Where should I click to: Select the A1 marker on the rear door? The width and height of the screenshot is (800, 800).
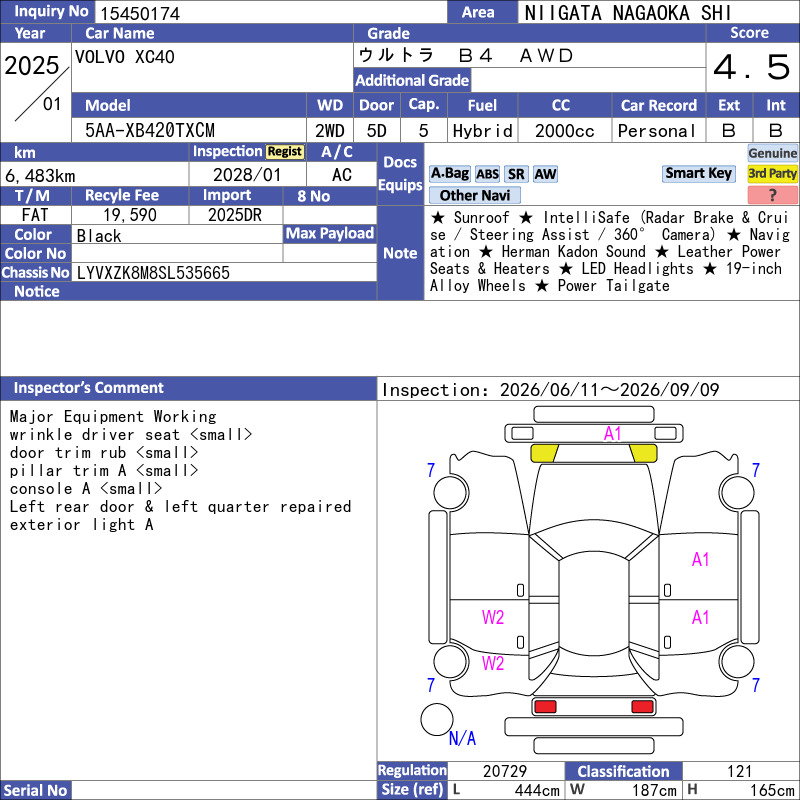coord(701,617)
